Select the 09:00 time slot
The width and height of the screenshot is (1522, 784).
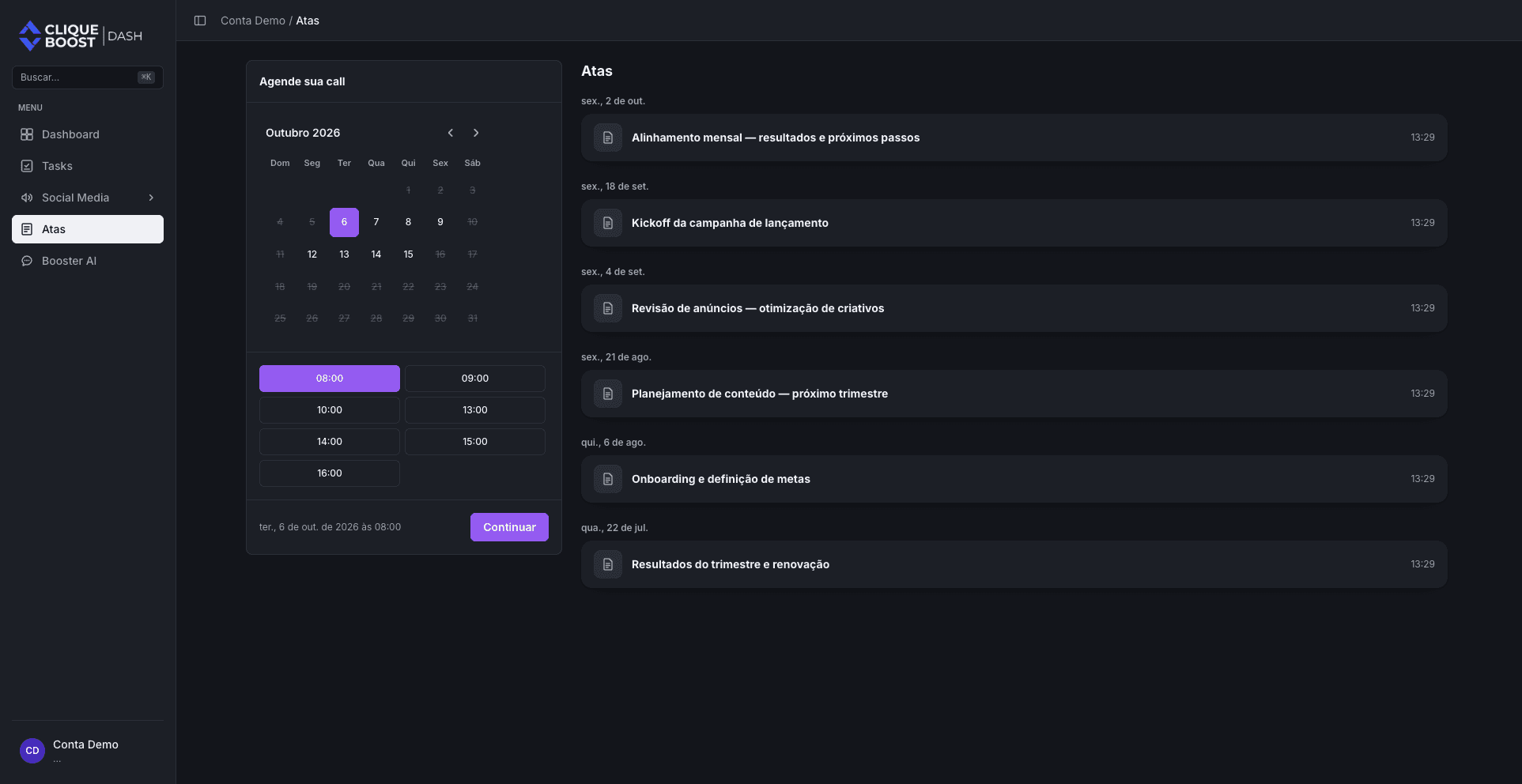coord(475,379)
